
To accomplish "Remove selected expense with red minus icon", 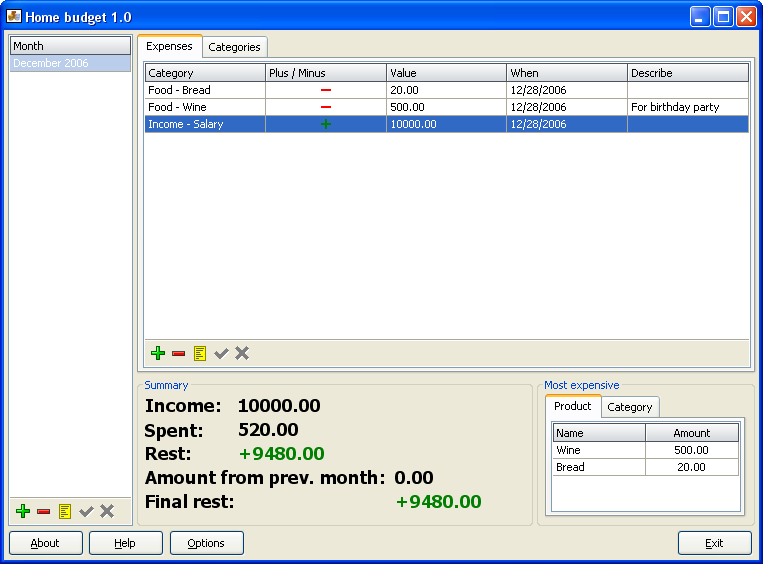I will pos(178,353).
